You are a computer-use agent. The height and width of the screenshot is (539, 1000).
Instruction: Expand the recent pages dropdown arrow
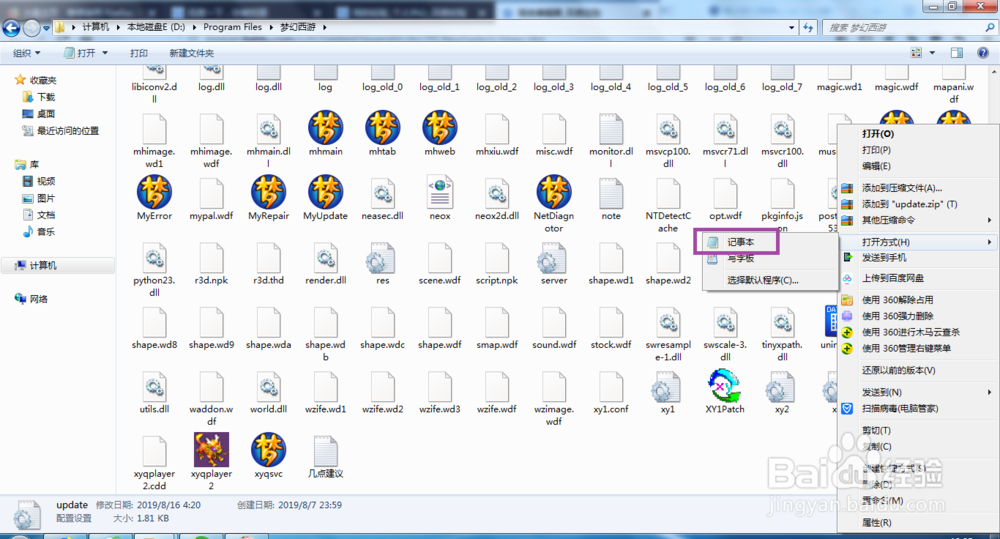point(46,28)
